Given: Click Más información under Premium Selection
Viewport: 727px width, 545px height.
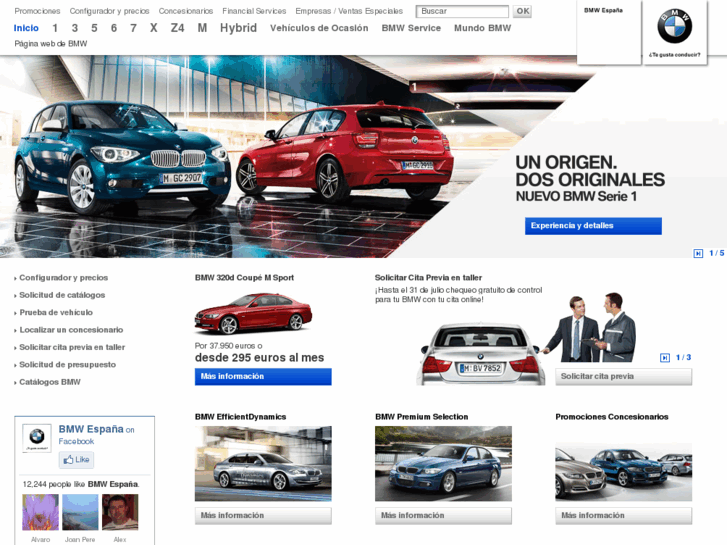Looking at the screenshot, I should (443, 516).
